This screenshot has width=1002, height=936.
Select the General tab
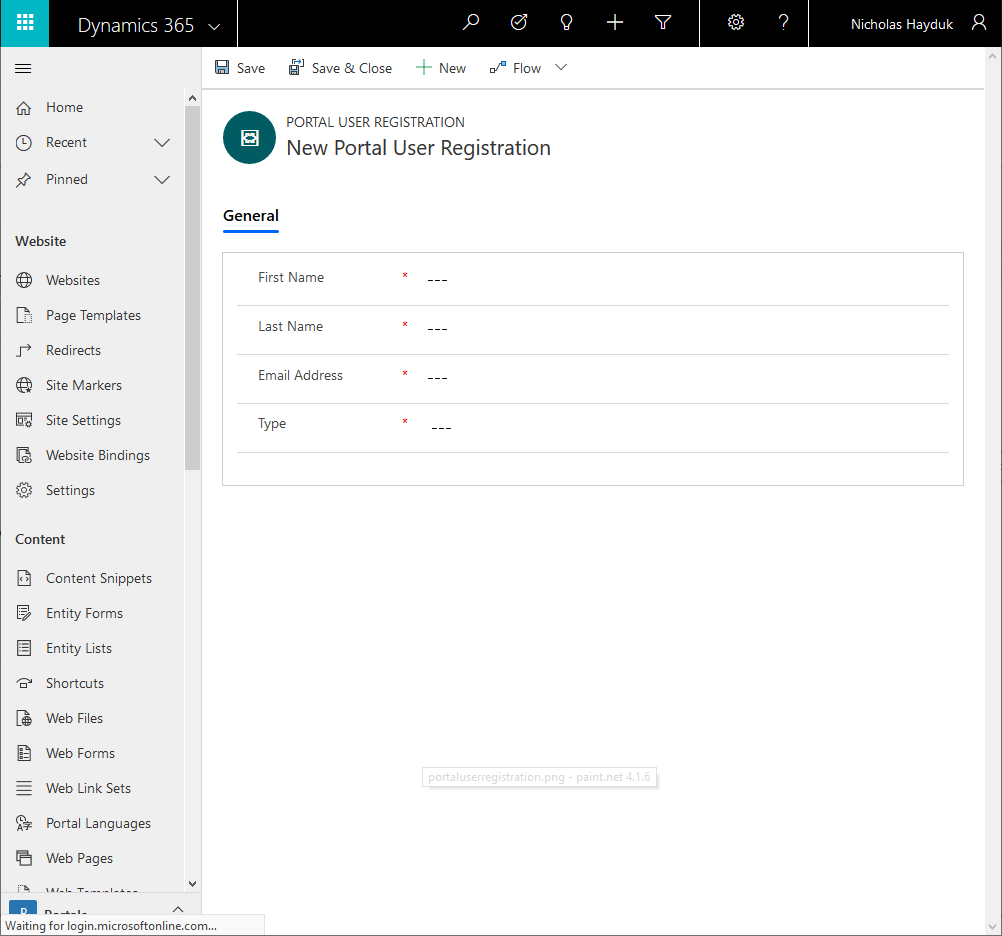pos(250,216)
